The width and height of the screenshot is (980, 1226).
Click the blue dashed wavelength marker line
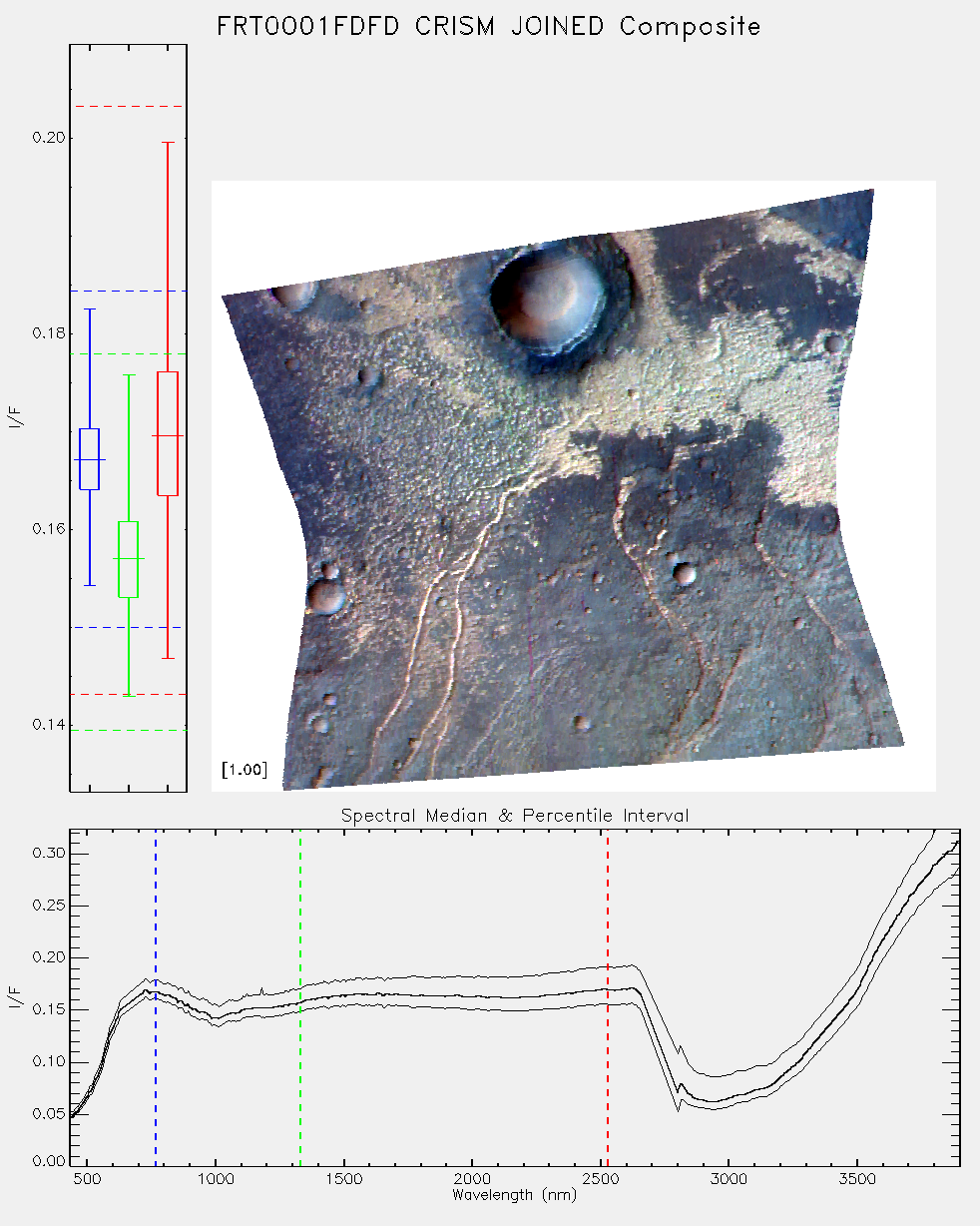point(156,996)
